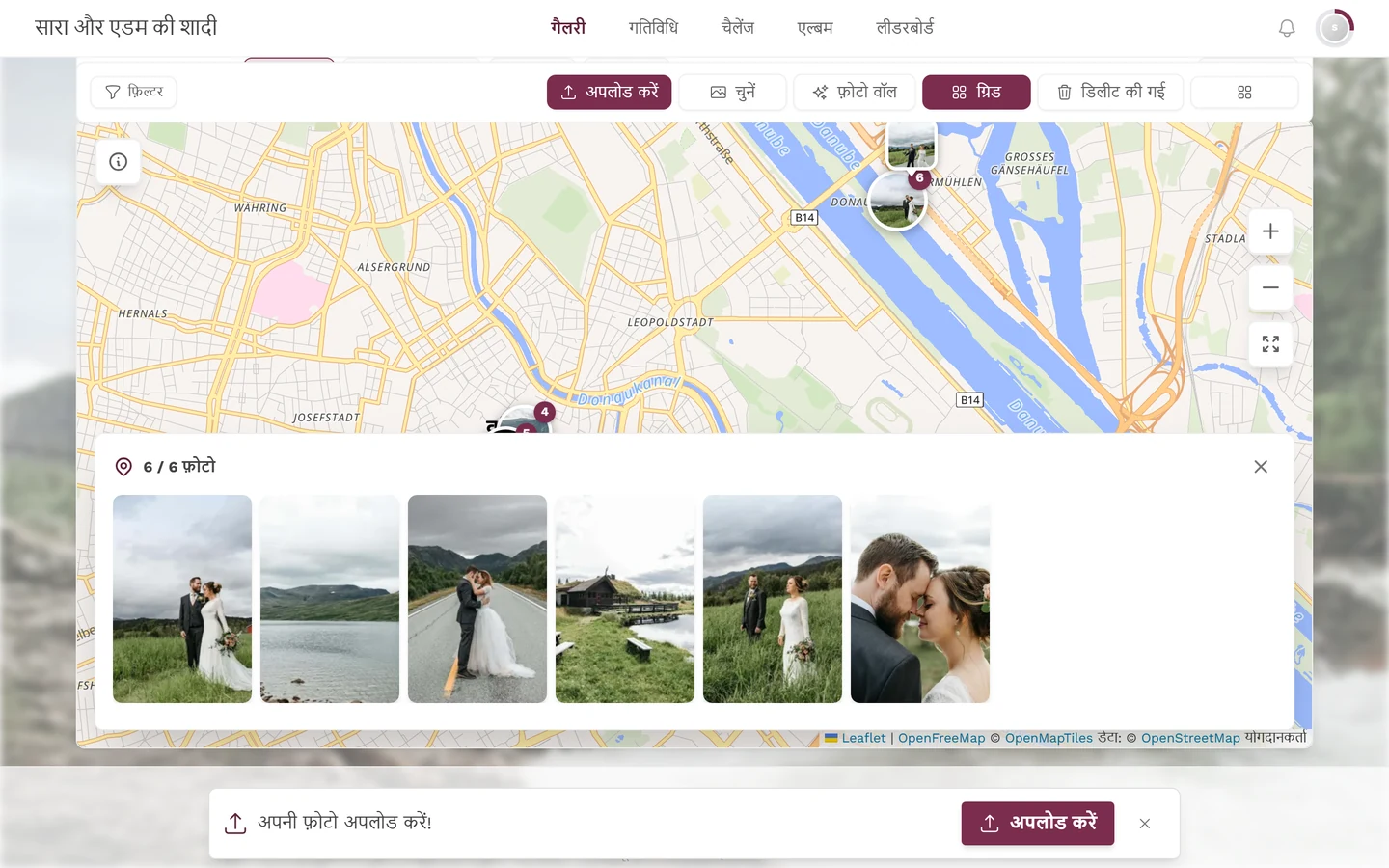Toggle fullscreen map view

click(x=1270, y=344)
